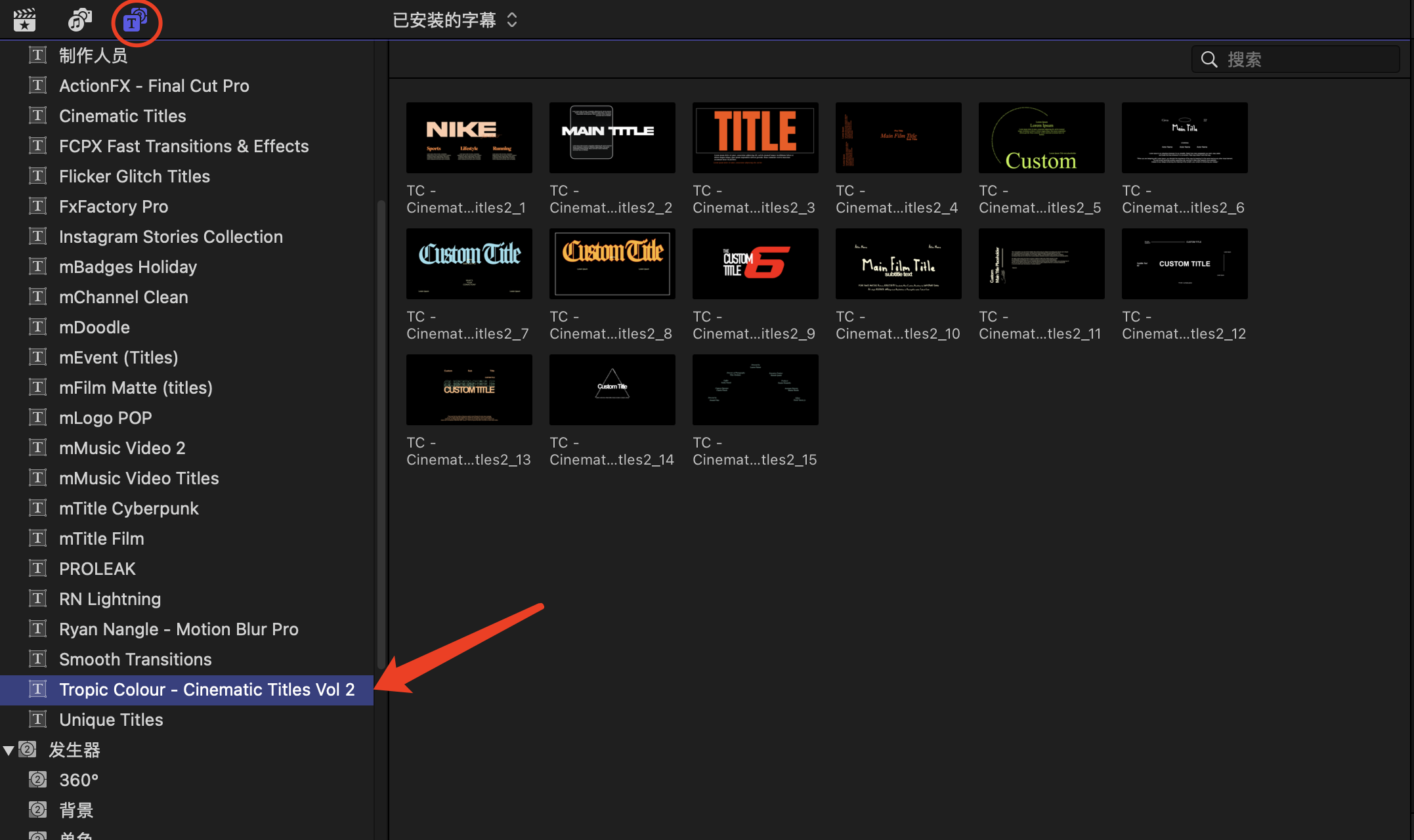1414x840 pixels.
Task: Select the Main Title thumbnail titles2_6
Action: tap(1184, 138)
